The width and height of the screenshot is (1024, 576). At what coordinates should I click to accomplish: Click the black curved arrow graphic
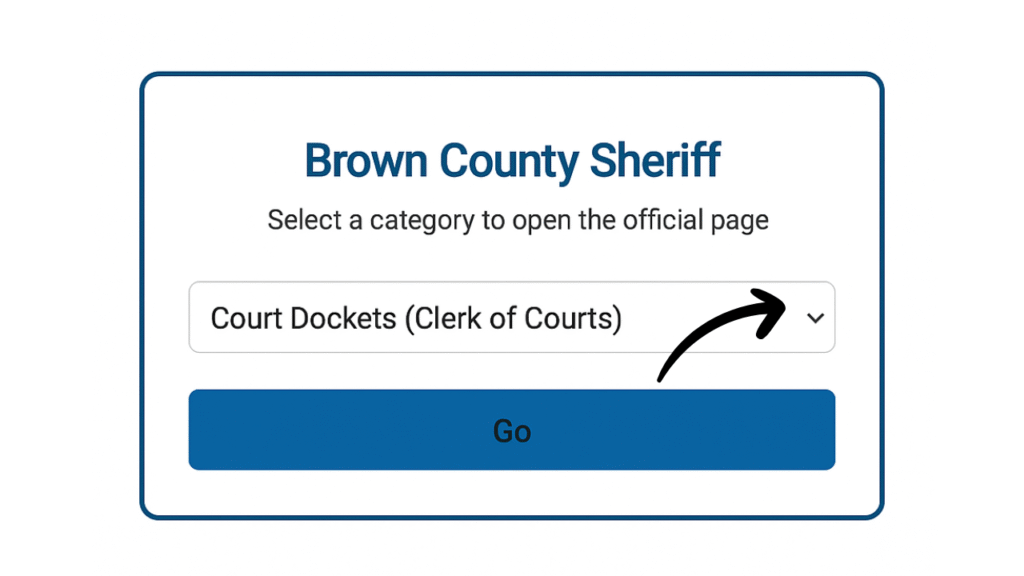(720, 340)
